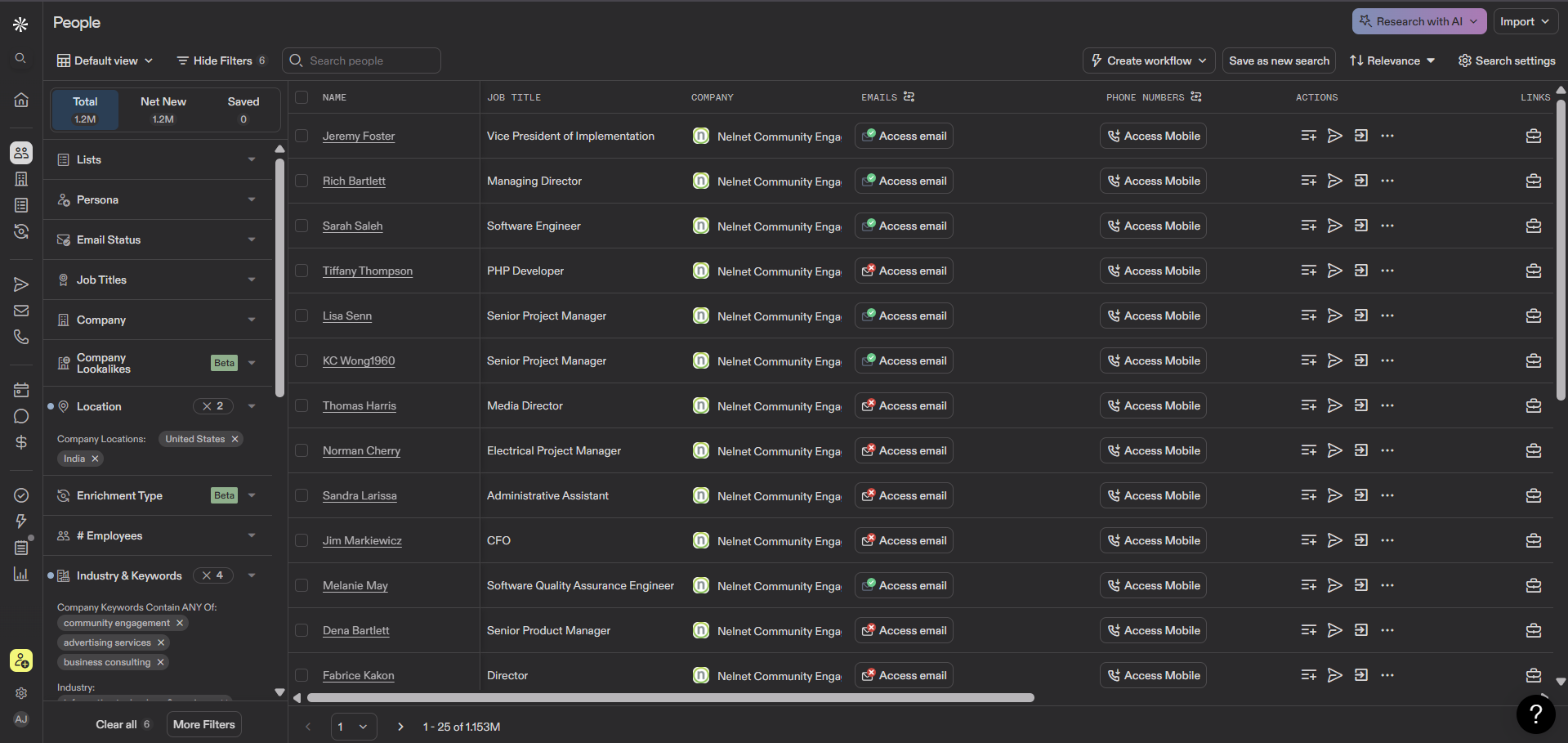
Task: Open Conversations chat bubble sidebar icon
Action: (x=21, y=416)
